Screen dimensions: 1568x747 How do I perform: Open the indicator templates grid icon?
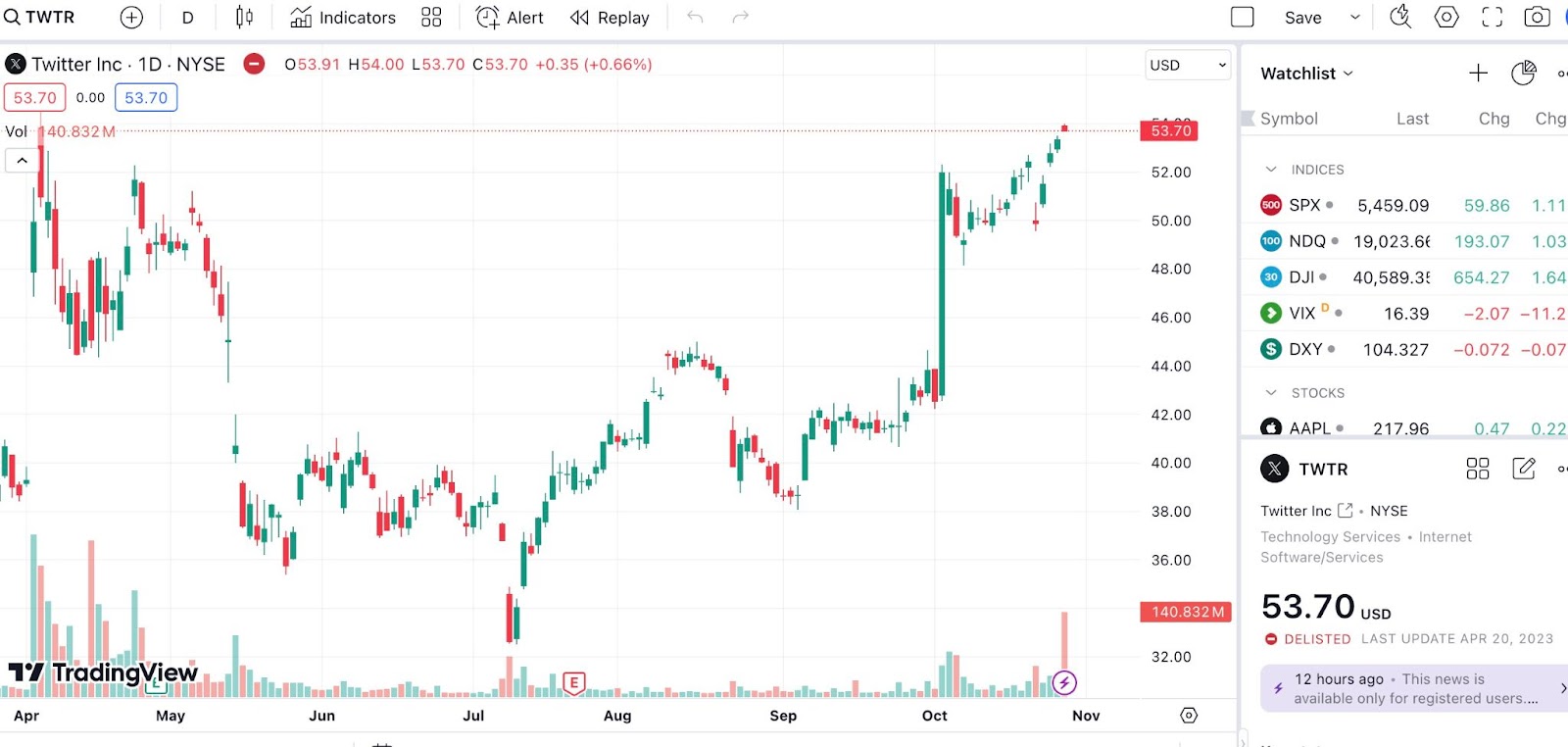point(431,18)
